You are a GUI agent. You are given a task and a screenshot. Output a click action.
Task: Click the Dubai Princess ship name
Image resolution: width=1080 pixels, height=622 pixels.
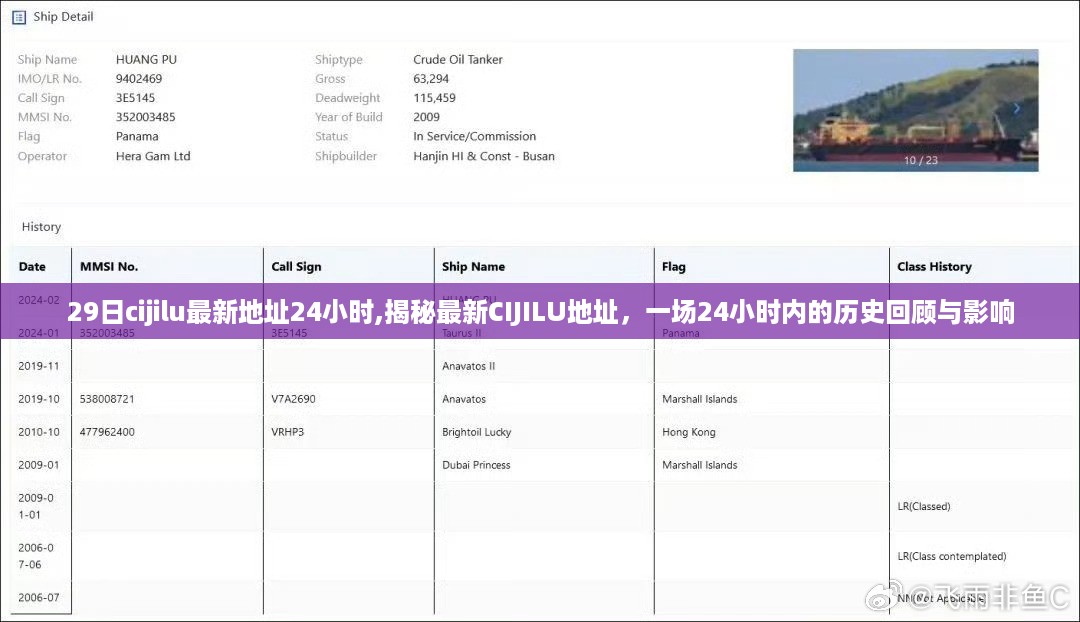click(476, 465)
